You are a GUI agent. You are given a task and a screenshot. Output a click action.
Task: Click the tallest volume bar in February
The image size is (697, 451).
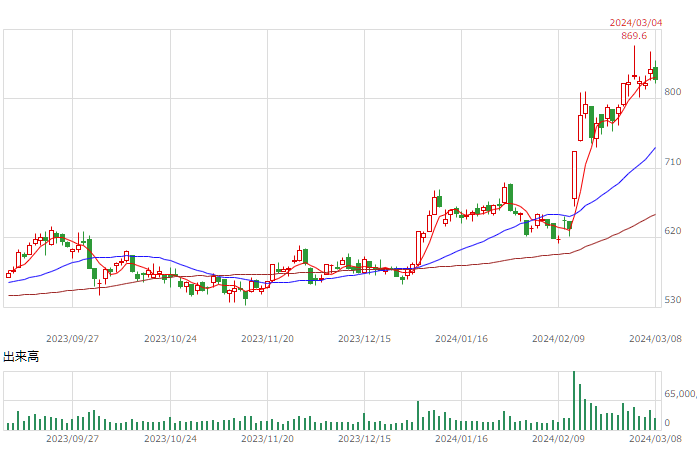point(574,400)
